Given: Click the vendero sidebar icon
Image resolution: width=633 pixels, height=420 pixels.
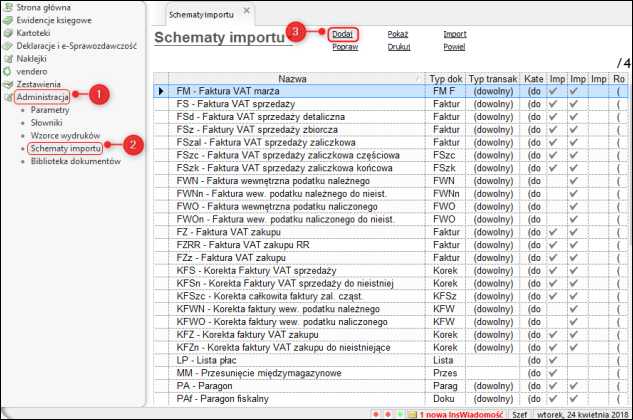Looking at the screenshot, I should (8, 71).
